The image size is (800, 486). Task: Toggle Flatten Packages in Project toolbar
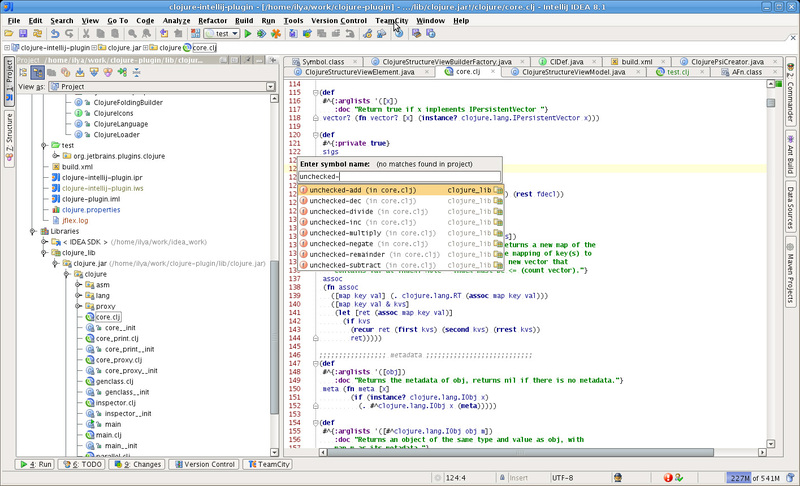tap(23, 72)
